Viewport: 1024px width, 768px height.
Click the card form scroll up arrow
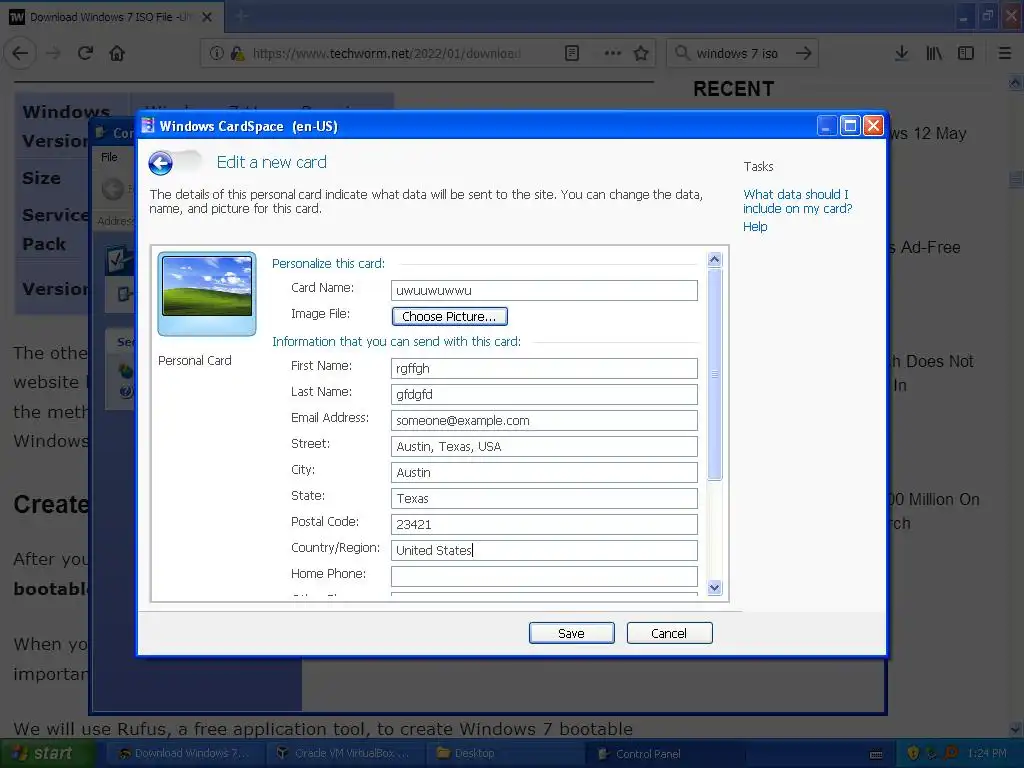click(x=714, y=260)
